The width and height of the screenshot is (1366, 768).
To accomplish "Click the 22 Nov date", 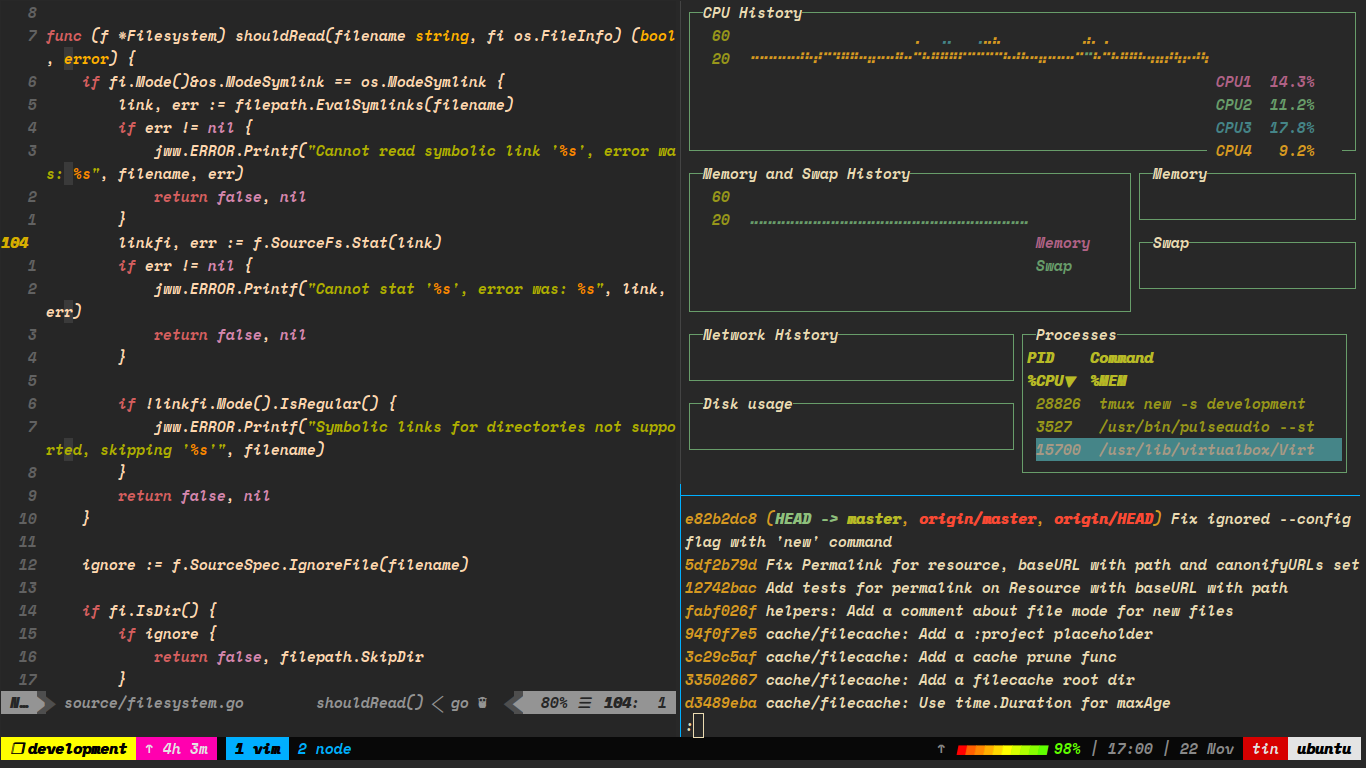I will (x=1207, y=749).
